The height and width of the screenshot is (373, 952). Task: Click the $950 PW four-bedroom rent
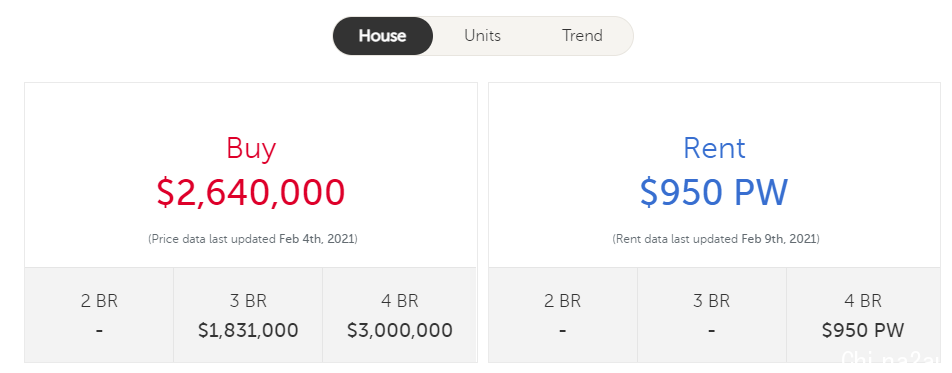(x=863, y=330)
